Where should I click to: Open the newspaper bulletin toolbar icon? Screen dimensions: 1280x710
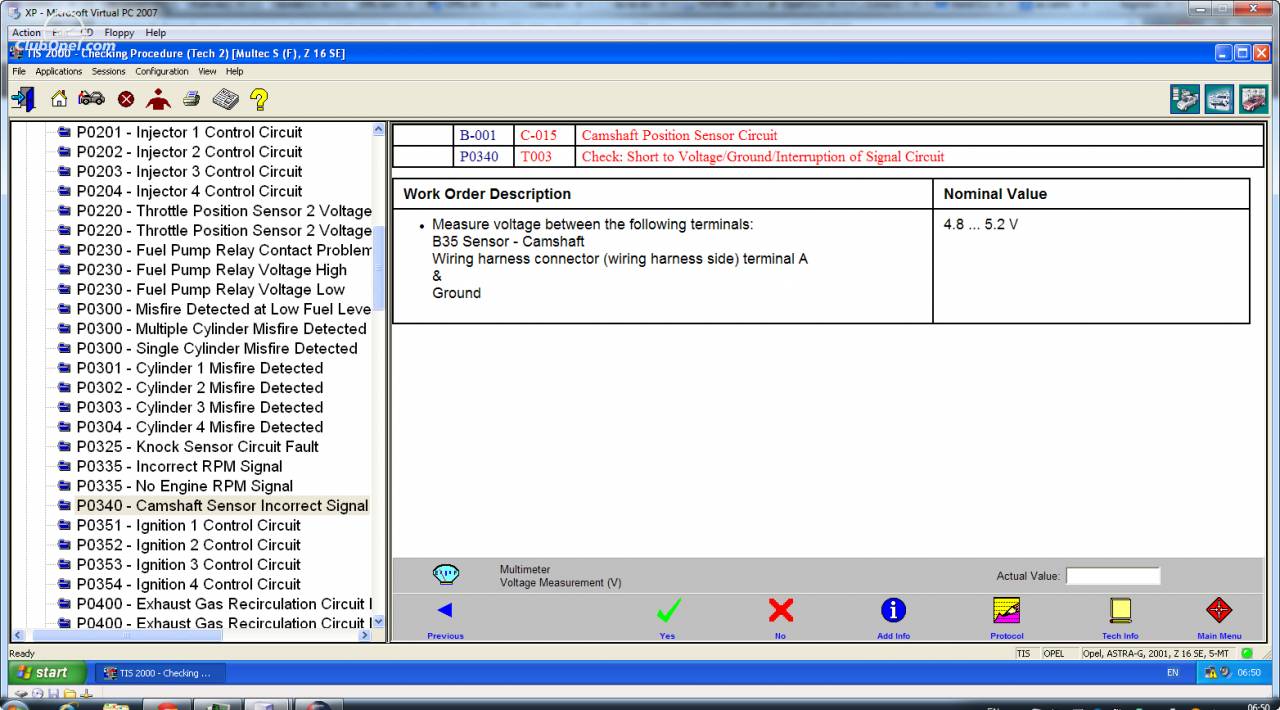pos(225,99)
